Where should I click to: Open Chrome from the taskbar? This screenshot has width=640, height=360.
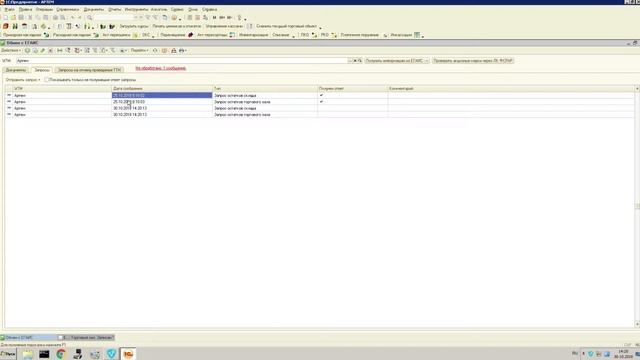(x=61, y=354)
